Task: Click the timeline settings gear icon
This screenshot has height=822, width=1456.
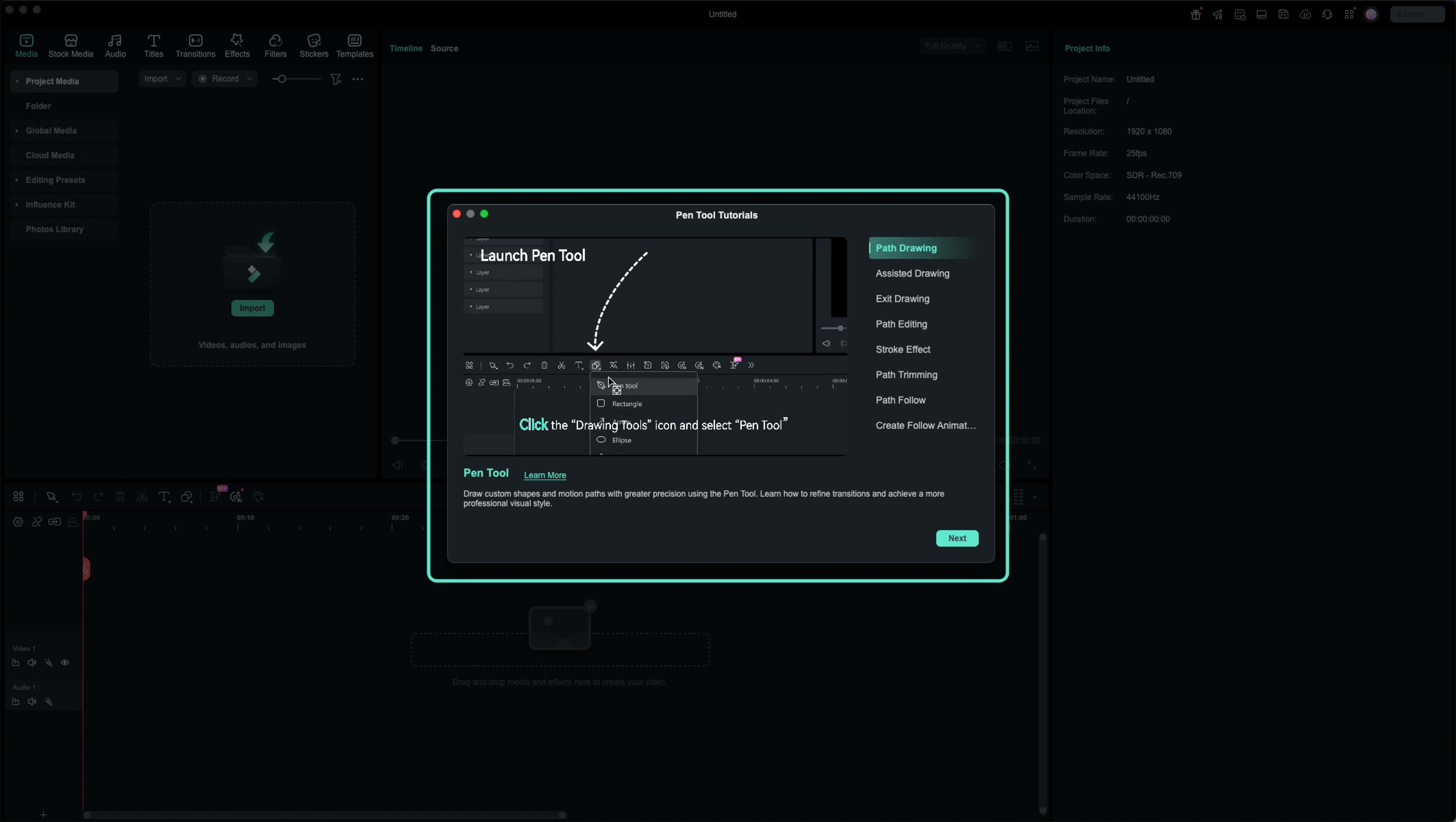Action: click(x=18, y=522)
